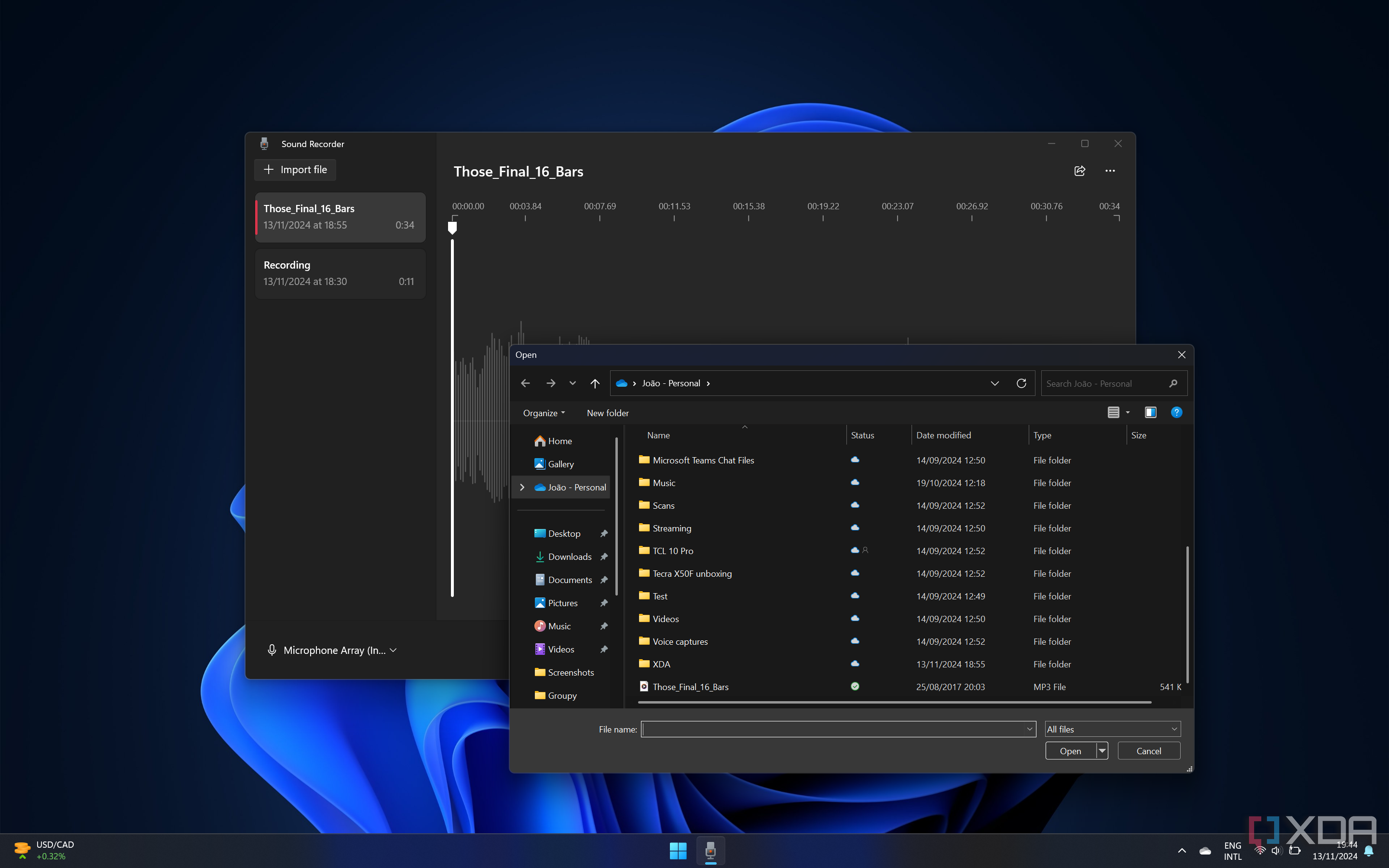Click the more options icon (three dots) in Sound Recorder
The height and width of the screenshot is (868, 1389).
[1110, 170]
